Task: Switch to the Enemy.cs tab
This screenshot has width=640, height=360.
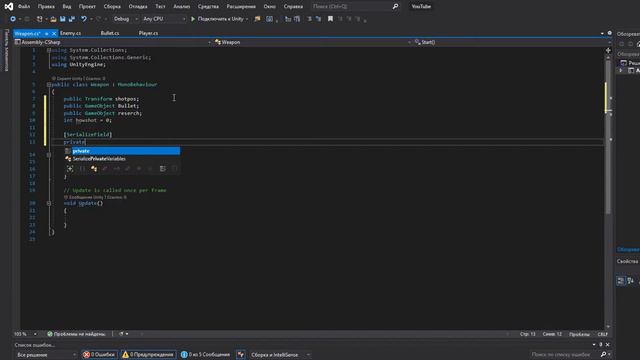Action: click(x=71, y=33)
